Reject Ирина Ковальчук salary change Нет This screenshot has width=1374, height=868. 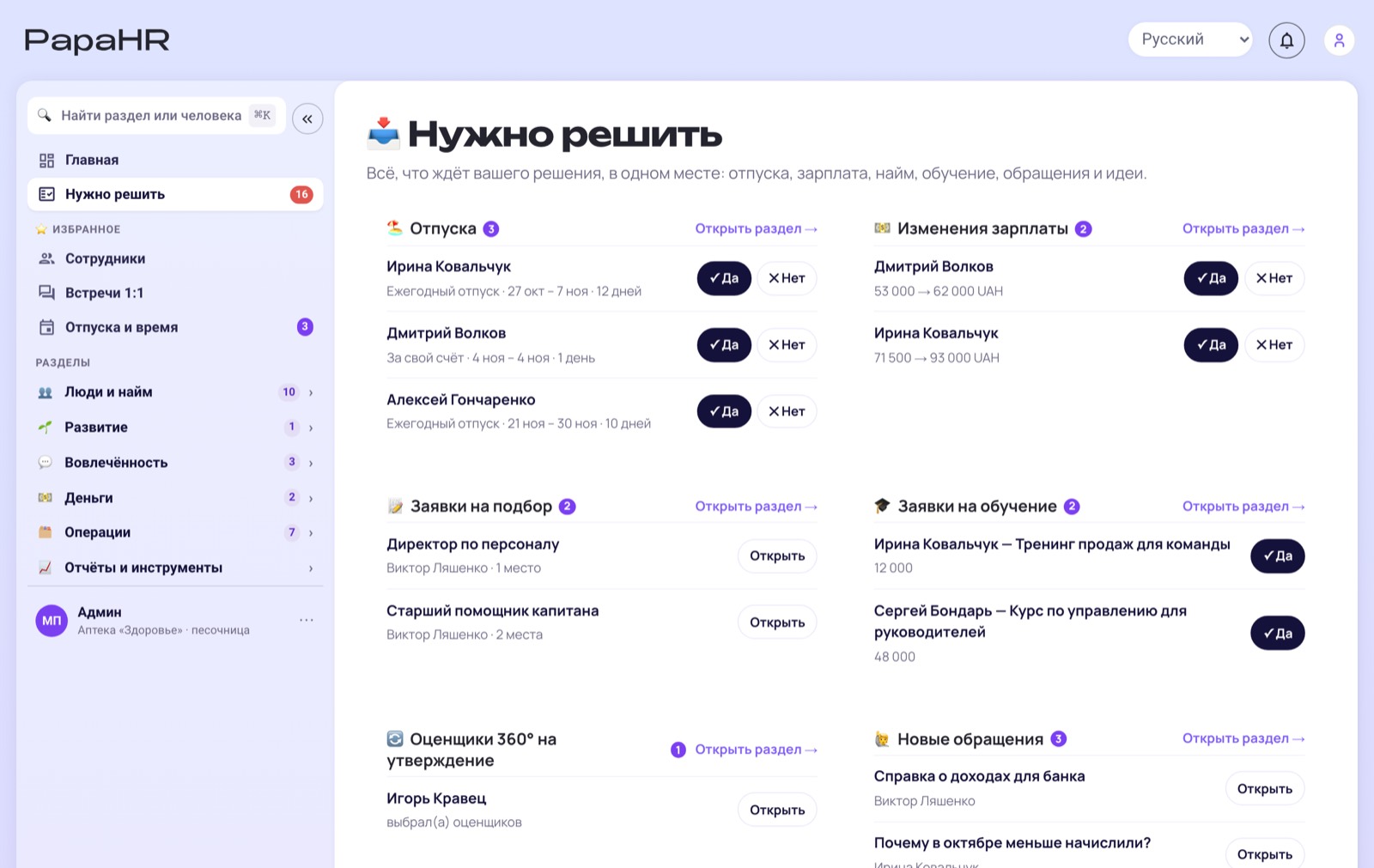click(1274, 344)
